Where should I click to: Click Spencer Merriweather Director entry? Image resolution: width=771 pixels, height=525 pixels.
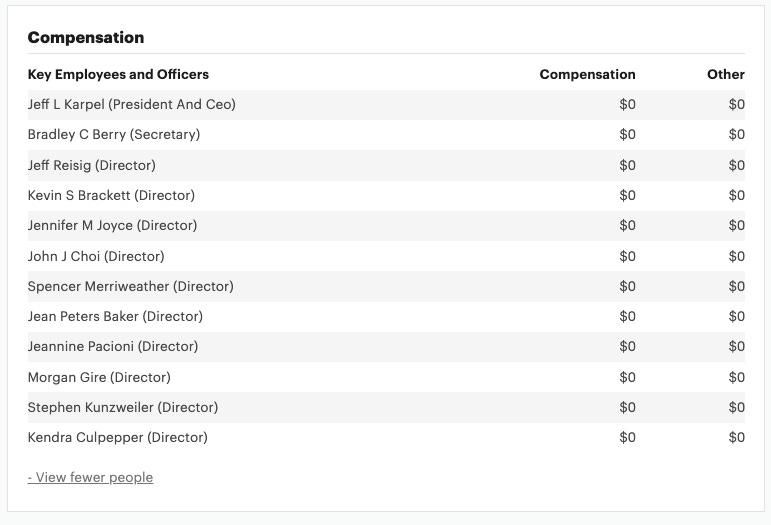[x=386, y=286]
